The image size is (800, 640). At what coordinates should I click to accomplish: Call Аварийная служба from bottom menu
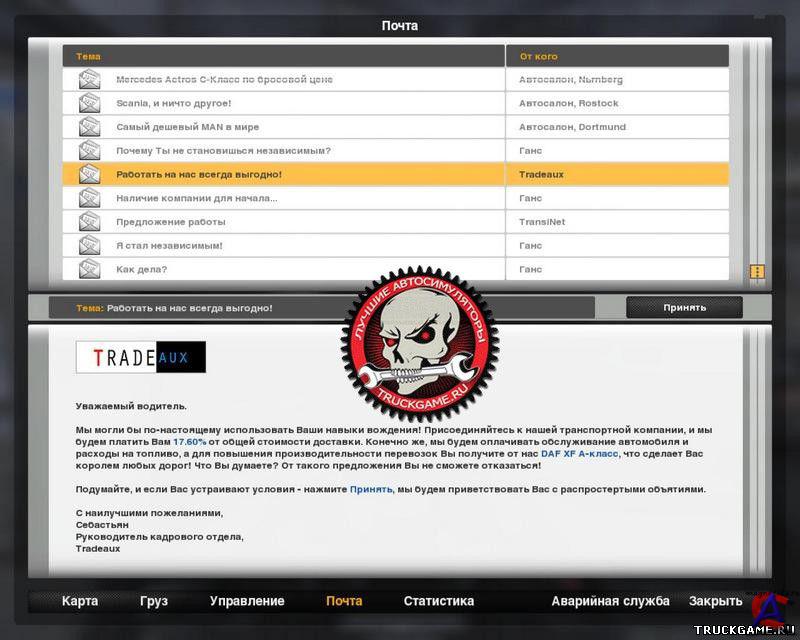[610, 601]
